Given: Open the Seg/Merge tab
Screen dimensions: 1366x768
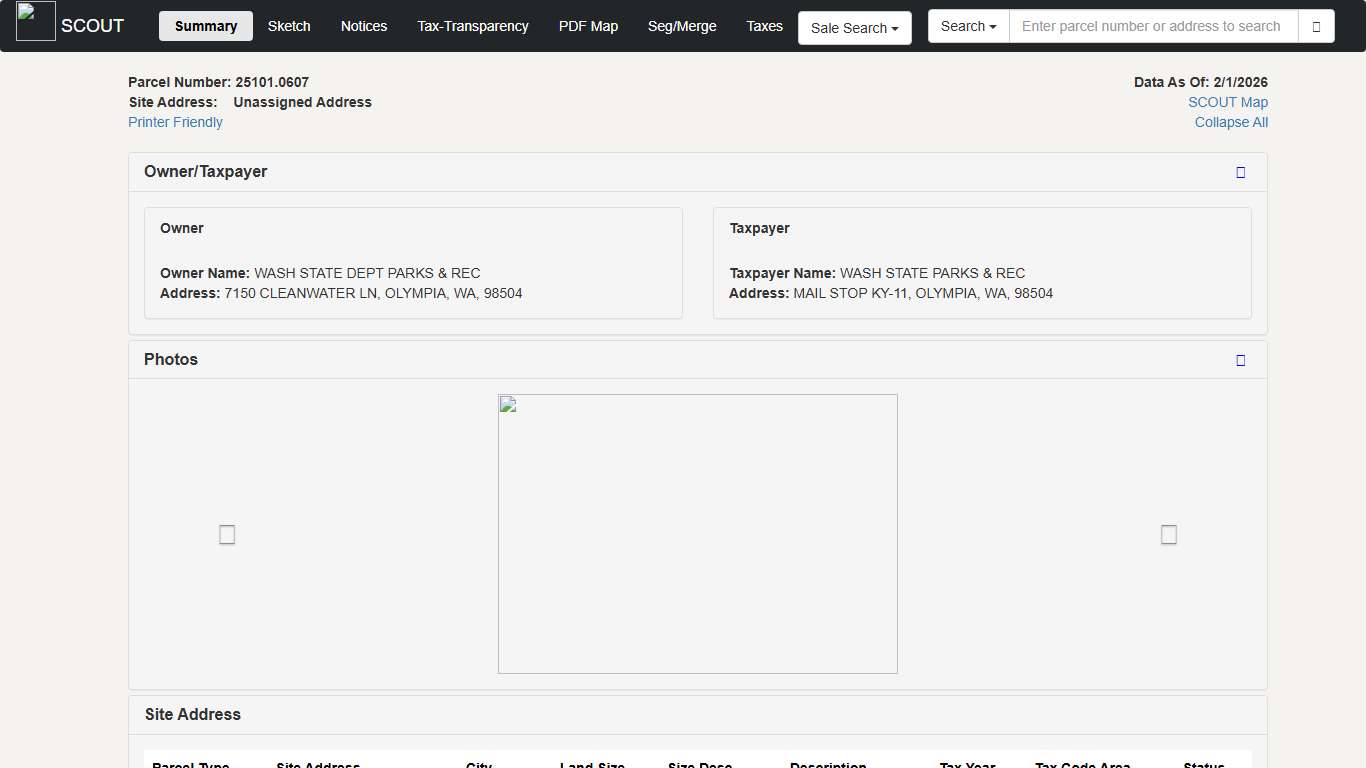Looking at the screenshot, I should pyautogui.click(x=682, y=26).
